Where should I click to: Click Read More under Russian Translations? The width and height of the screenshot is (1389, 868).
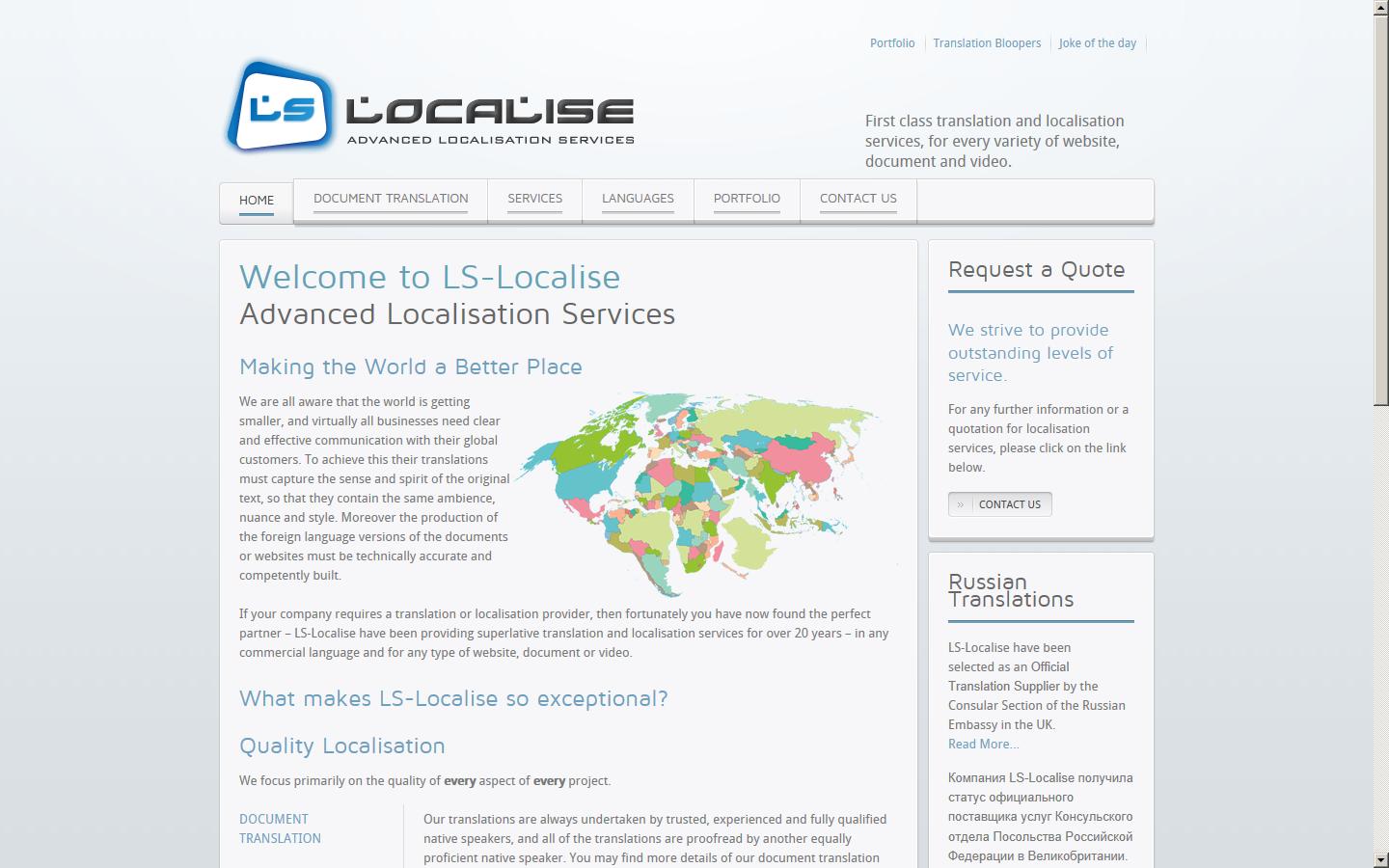(983, 745)
